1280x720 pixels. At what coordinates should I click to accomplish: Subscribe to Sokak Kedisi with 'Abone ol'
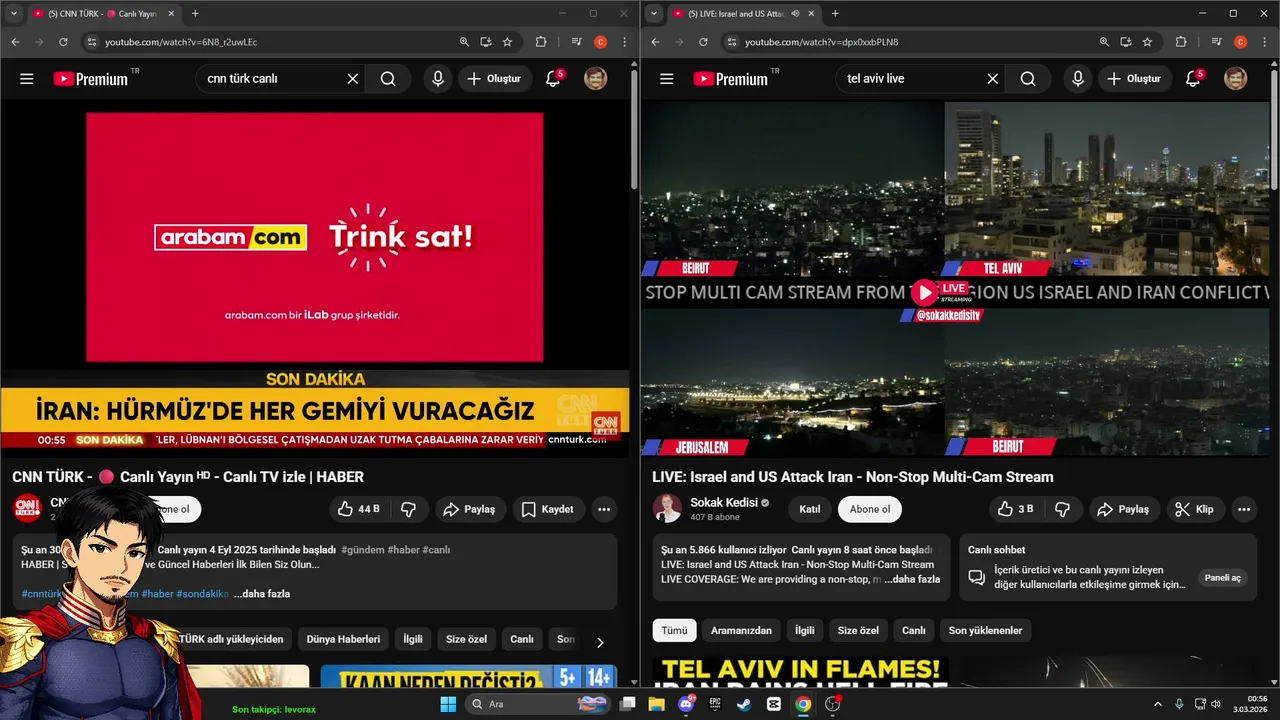pyautogui.click(x=870, y=509)
